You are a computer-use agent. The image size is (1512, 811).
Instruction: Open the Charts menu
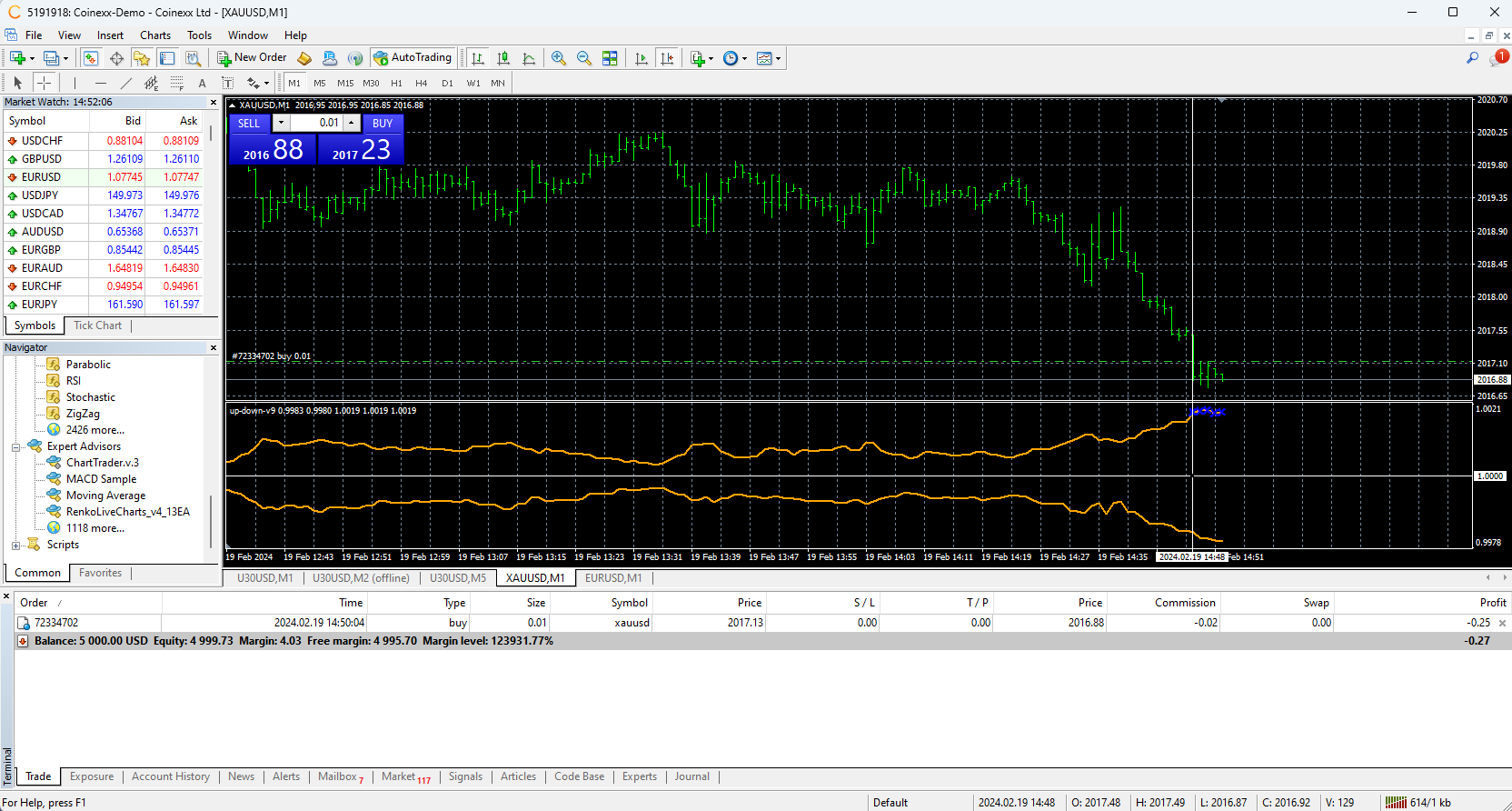click(x=154, y=35)
